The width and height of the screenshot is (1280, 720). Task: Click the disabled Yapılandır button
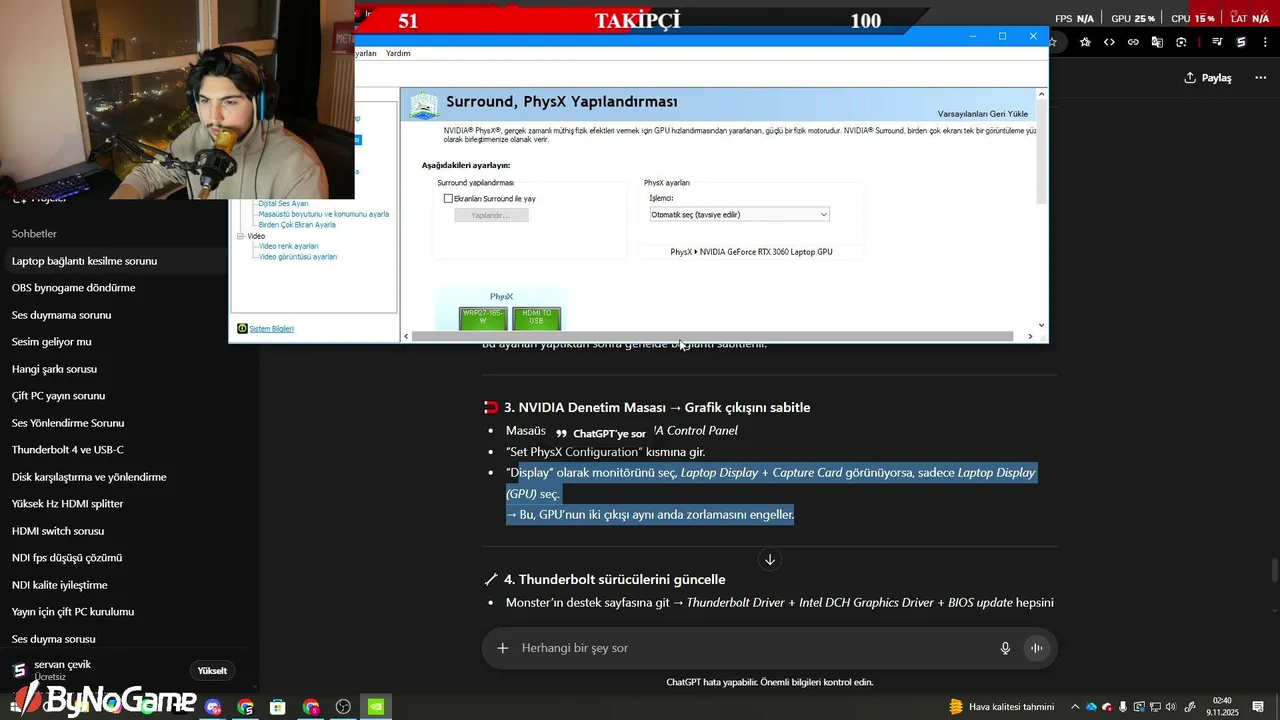point(491,215)
